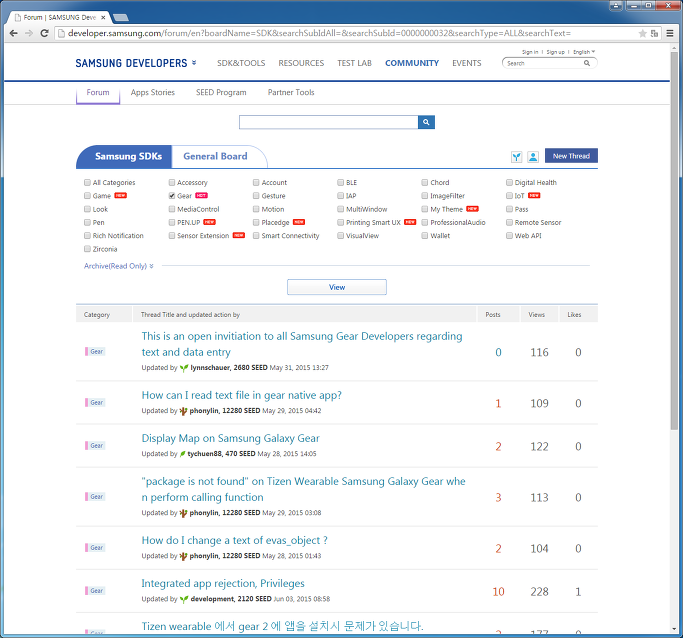Click the Sign up link
This screenshot has height=638, width=683.
pos(555,52)
